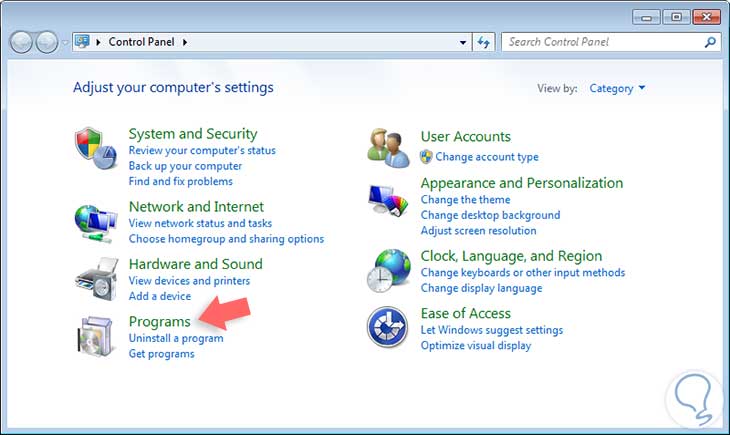Viewport: 730px width, 435px height.
Task: Open the Programs category heading
Action: (x=160, y=321)
